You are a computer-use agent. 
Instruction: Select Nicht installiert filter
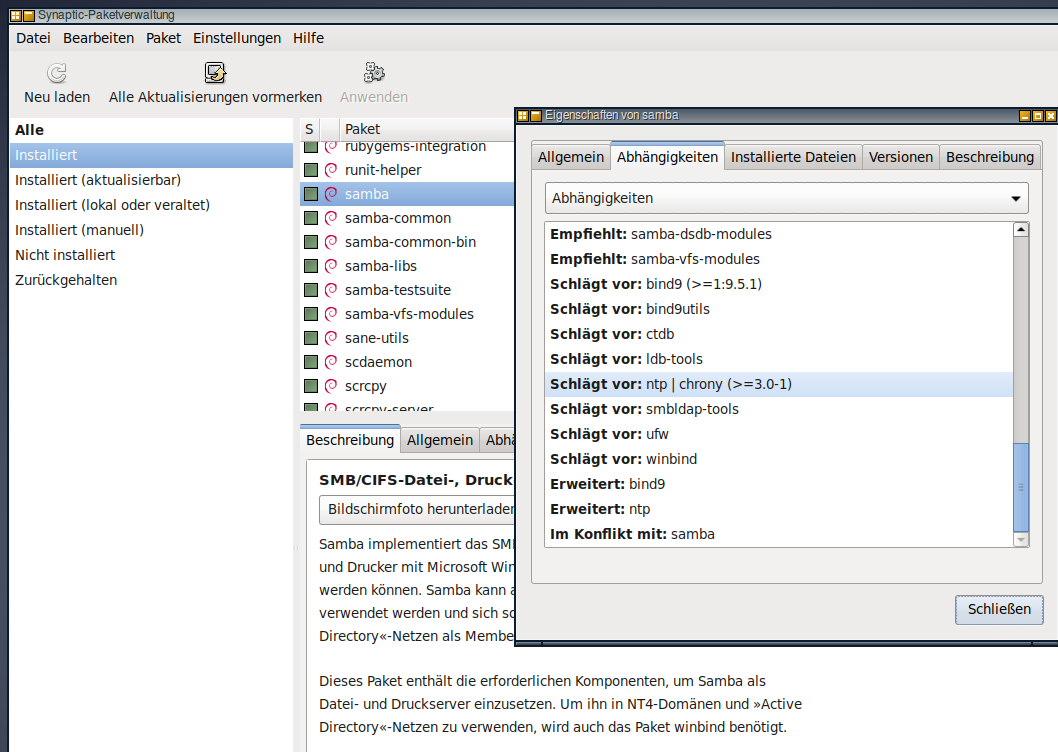click(x=152, y=255)
